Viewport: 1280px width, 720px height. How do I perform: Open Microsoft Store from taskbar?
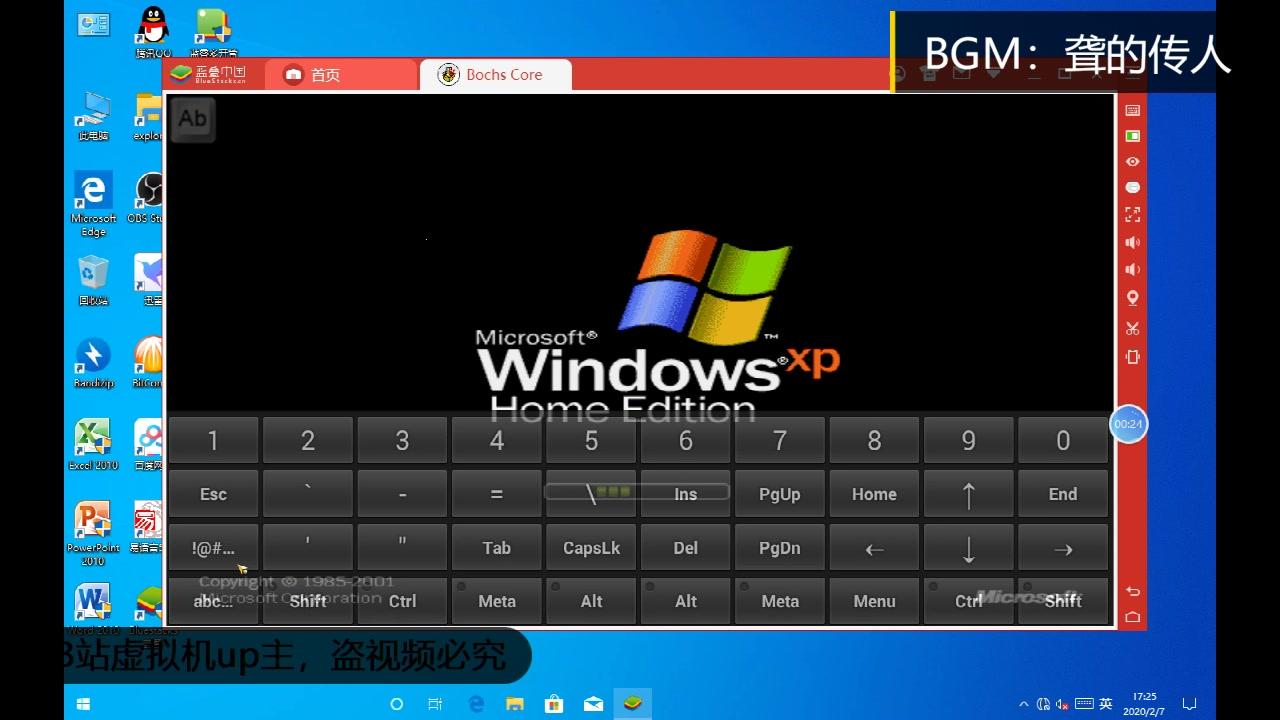pos(554,704)
